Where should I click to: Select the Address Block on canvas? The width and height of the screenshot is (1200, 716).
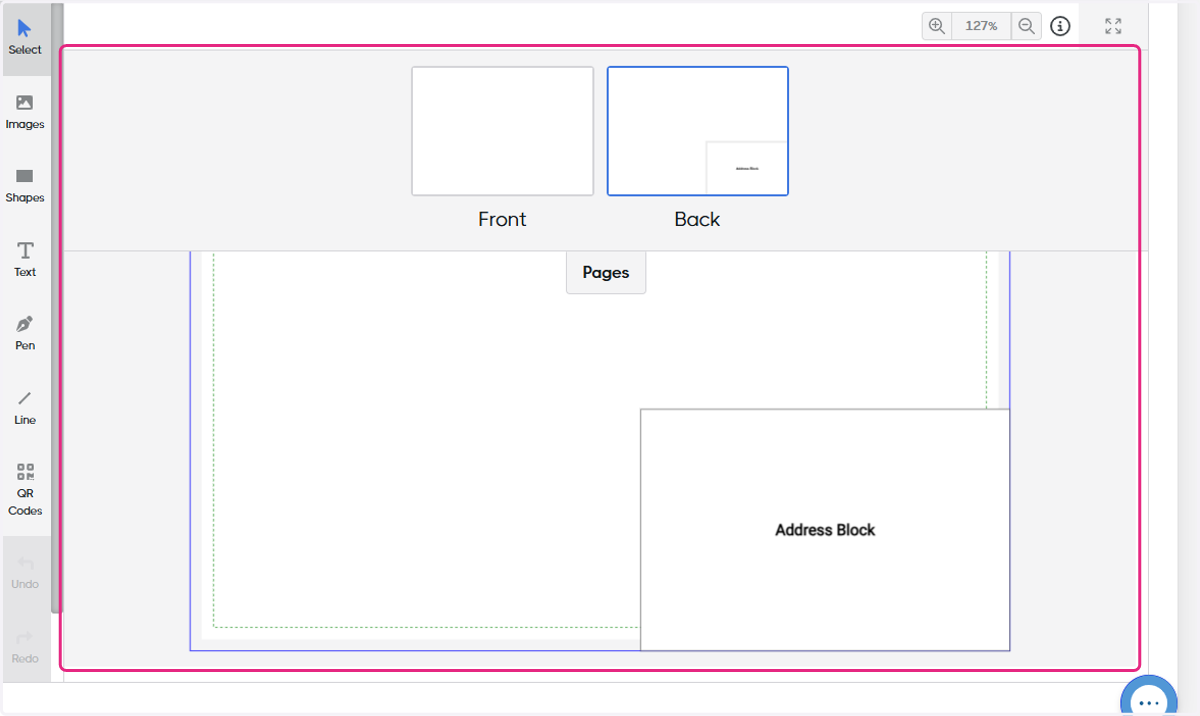[825, 530]
